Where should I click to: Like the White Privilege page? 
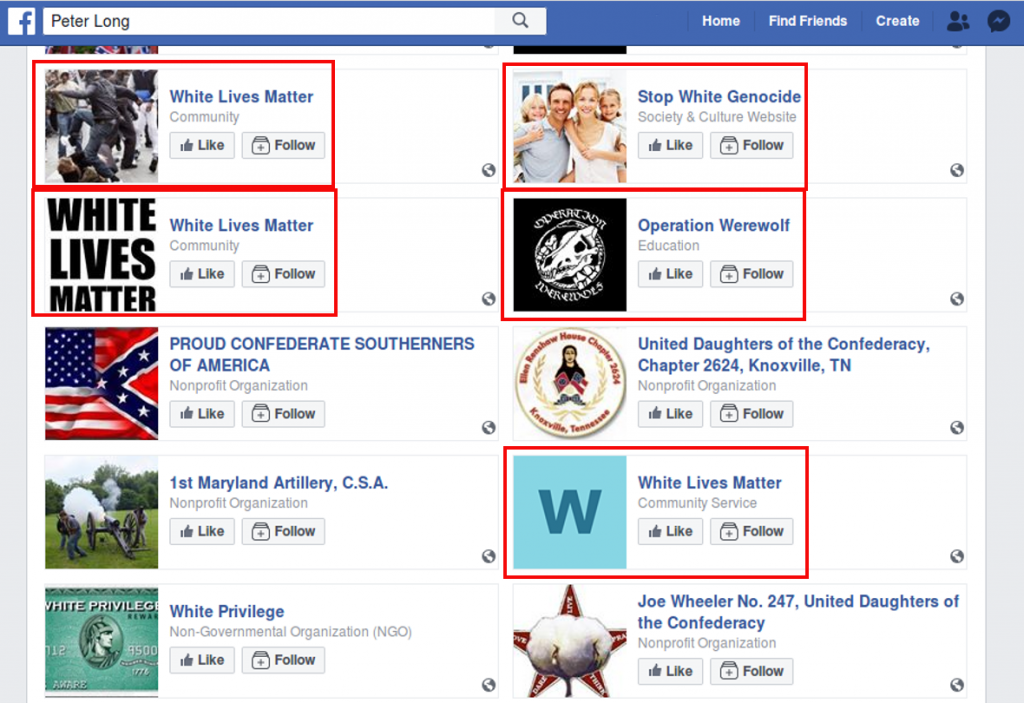[x=202, y=660]
